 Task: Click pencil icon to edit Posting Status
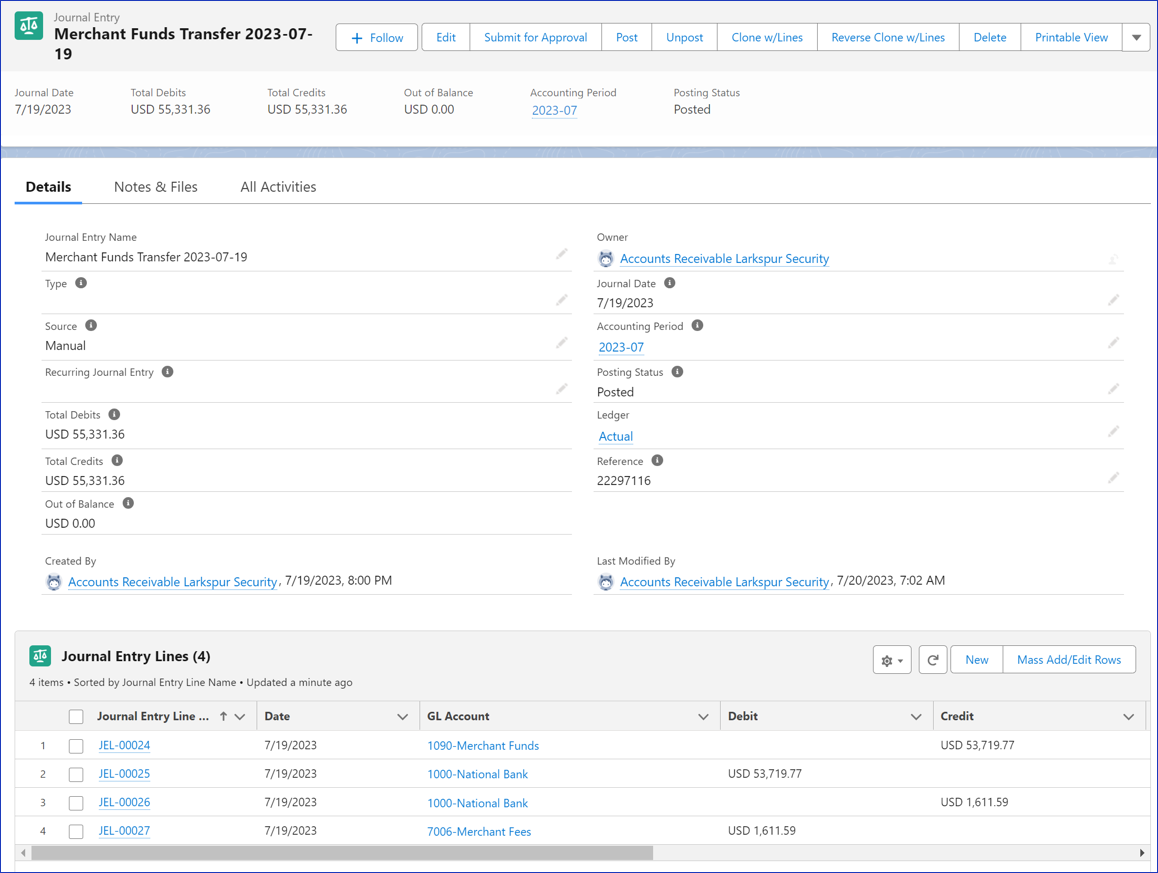click(1114, 388)
